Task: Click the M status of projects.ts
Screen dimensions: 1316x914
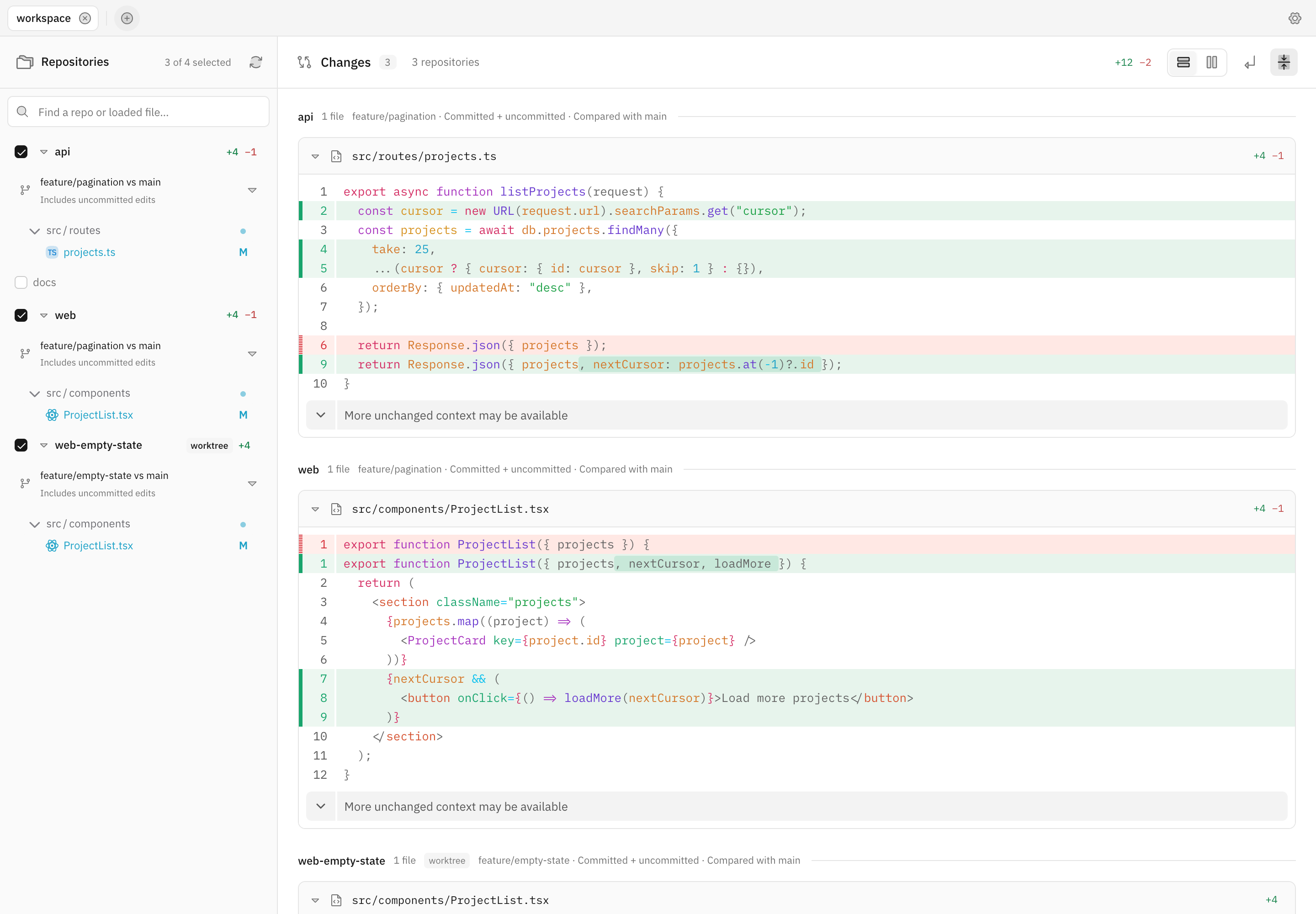Action: 243,252
